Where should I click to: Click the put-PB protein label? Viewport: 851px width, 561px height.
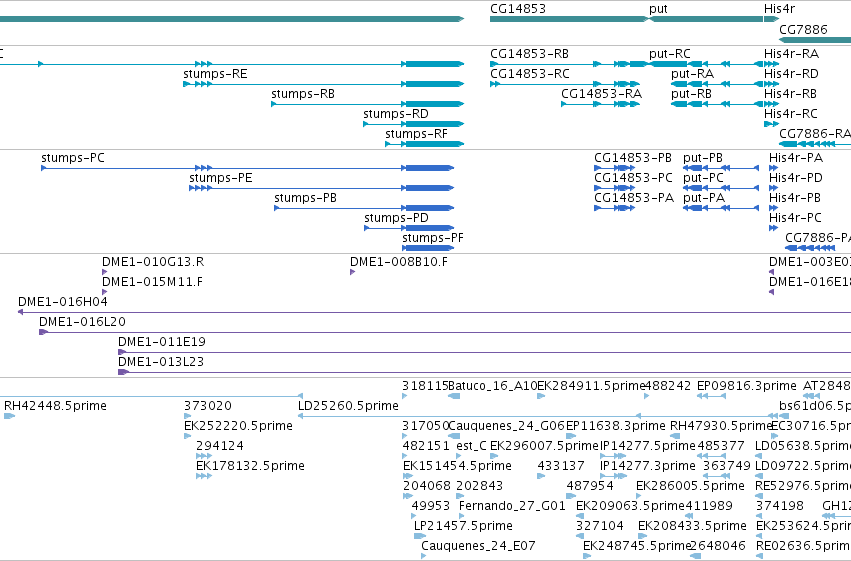(x=703, y=158)
